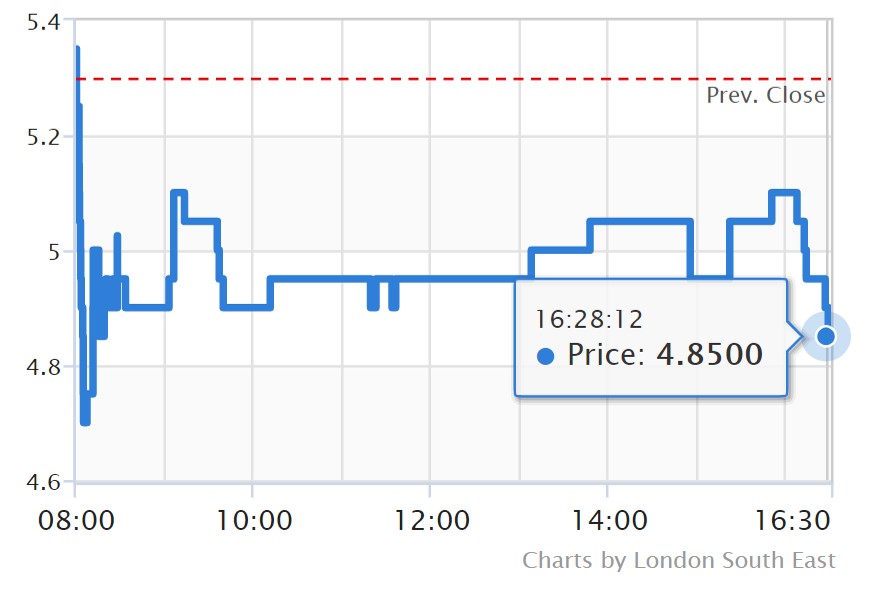The image size is (869, 592).
Task: Click the morning low point near 4.7
Action: point(85,420)
